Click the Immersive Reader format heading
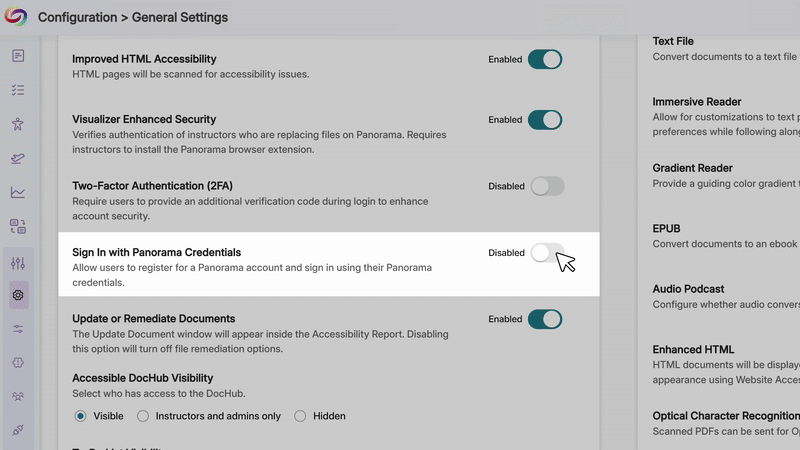The image size is (800, 450). click(696, 102)
